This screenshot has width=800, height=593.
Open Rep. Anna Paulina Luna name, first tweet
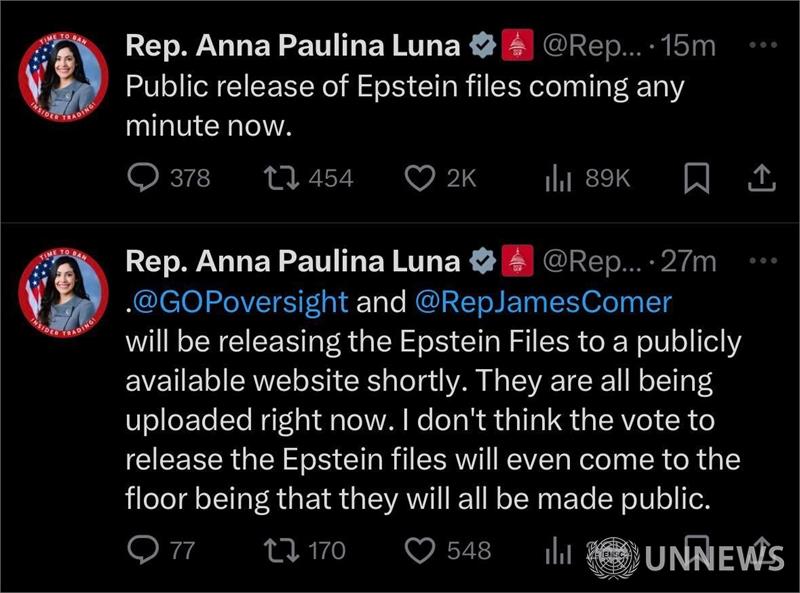tap(293, 45)
